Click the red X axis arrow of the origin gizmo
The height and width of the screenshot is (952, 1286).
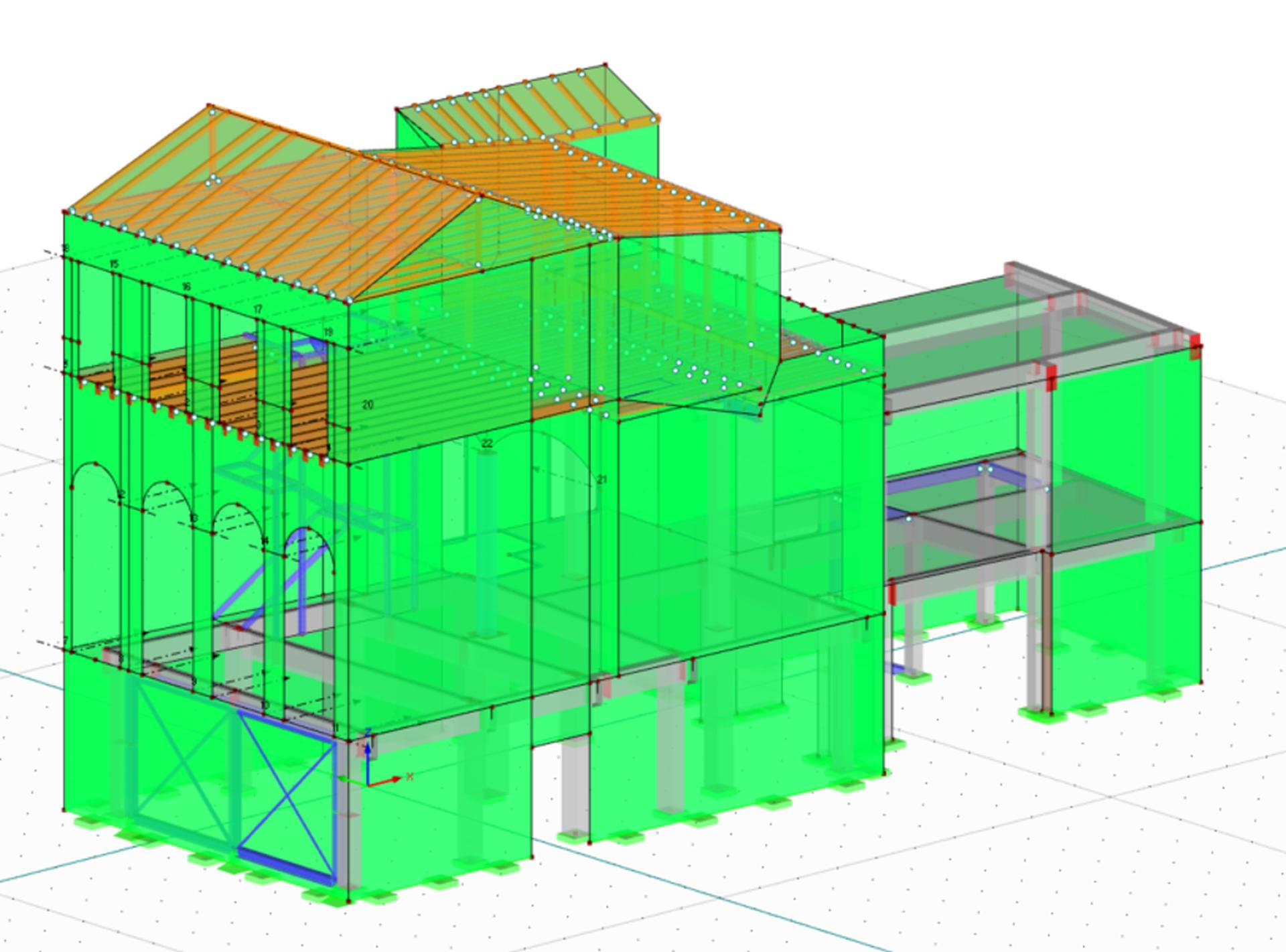pos(386,780)
